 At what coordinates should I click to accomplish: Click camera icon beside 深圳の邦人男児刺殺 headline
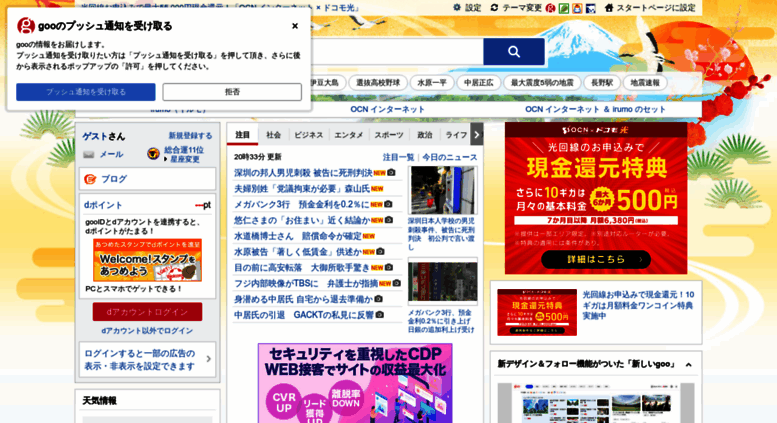(391, 172)
